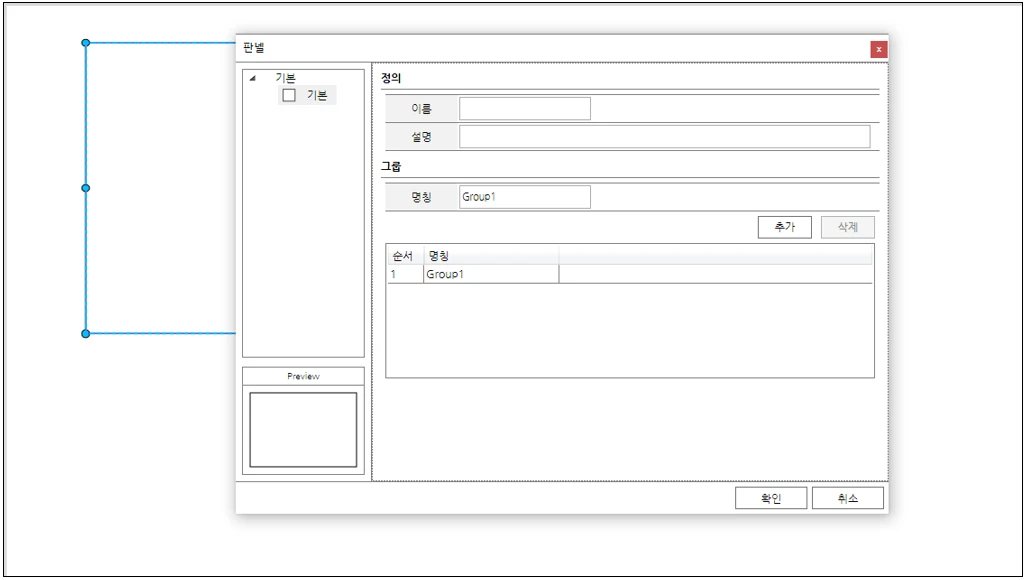1026x580 pixels.
Task: Select the 기본 child tree item label
Action: [317, 96]
